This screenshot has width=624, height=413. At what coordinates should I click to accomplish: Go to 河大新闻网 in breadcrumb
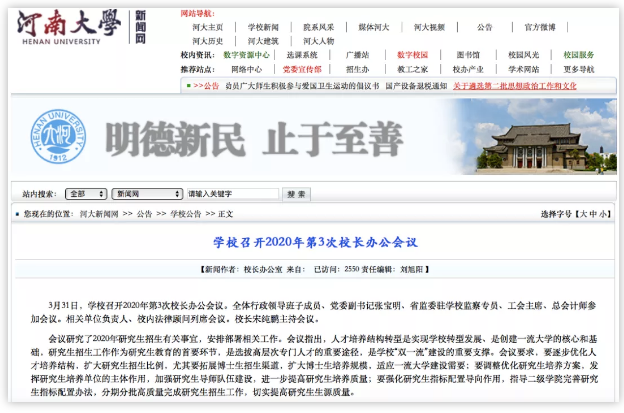pyautogui.click(x=99, y=214)
